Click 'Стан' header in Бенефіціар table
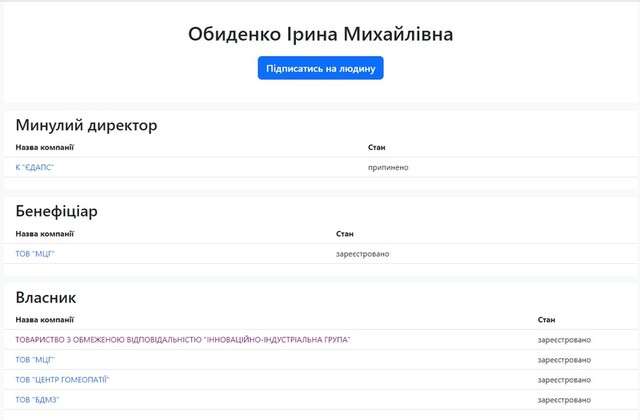This screenshot has height=420, width=640. pos(345,234)
